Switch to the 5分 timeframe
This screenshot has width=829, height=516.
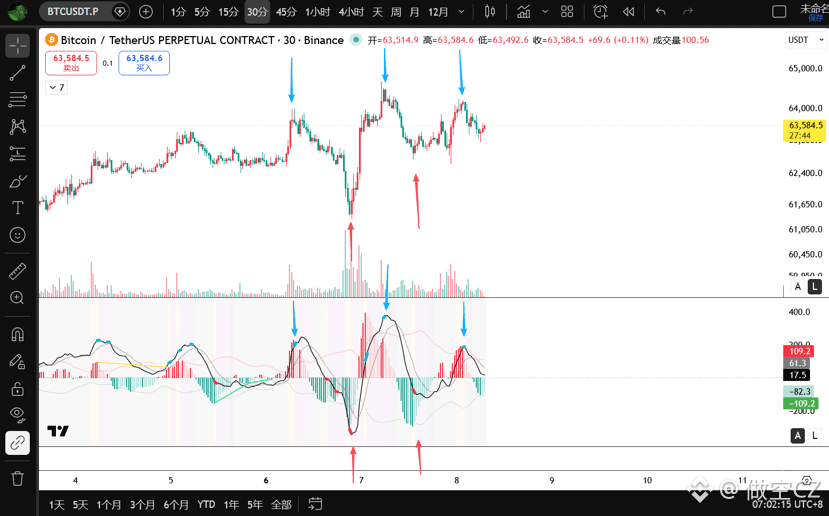point(201,12)
